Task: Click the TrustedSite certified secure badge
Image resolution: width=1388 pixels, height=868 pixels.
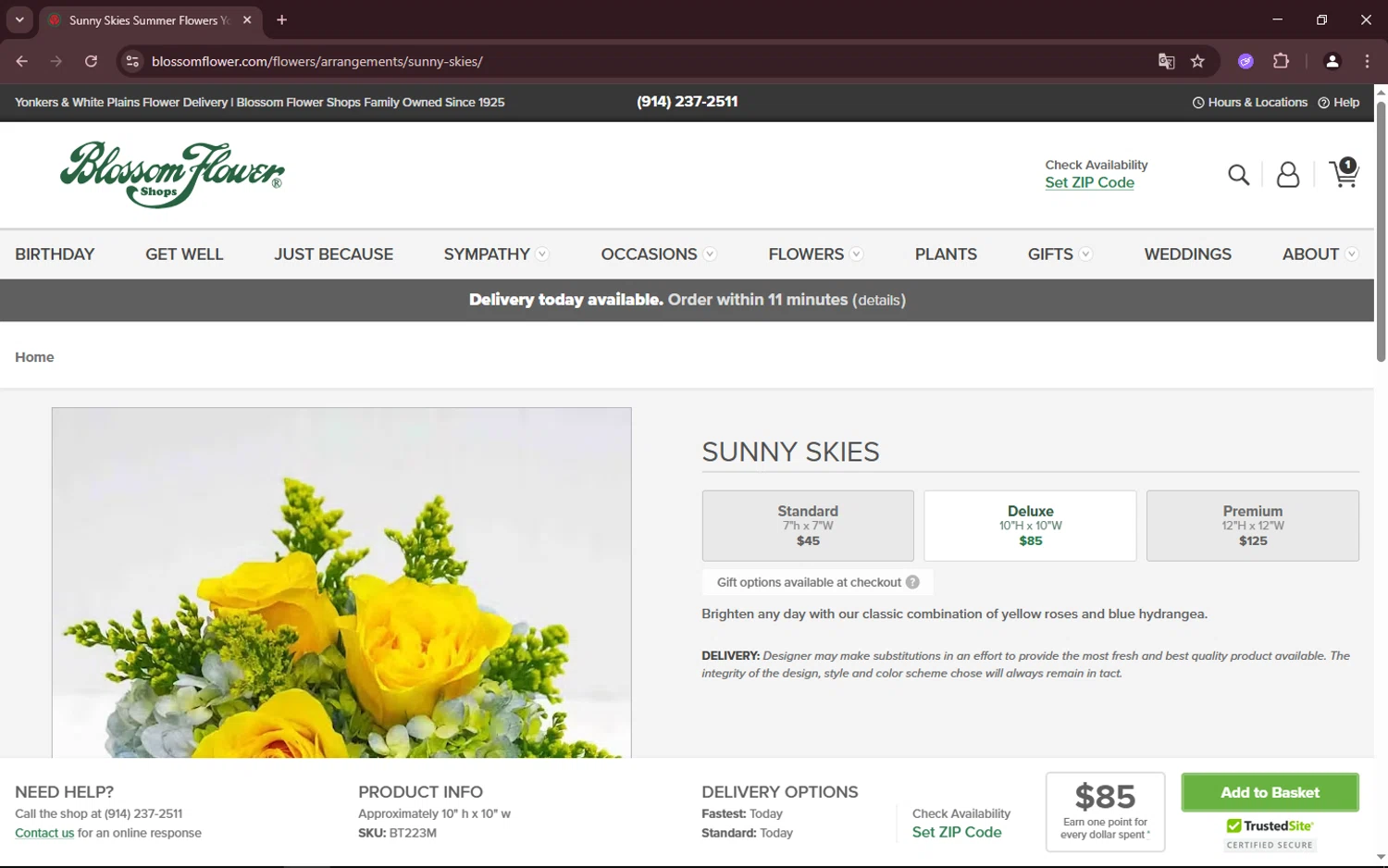Action: tap(1270, 835)
